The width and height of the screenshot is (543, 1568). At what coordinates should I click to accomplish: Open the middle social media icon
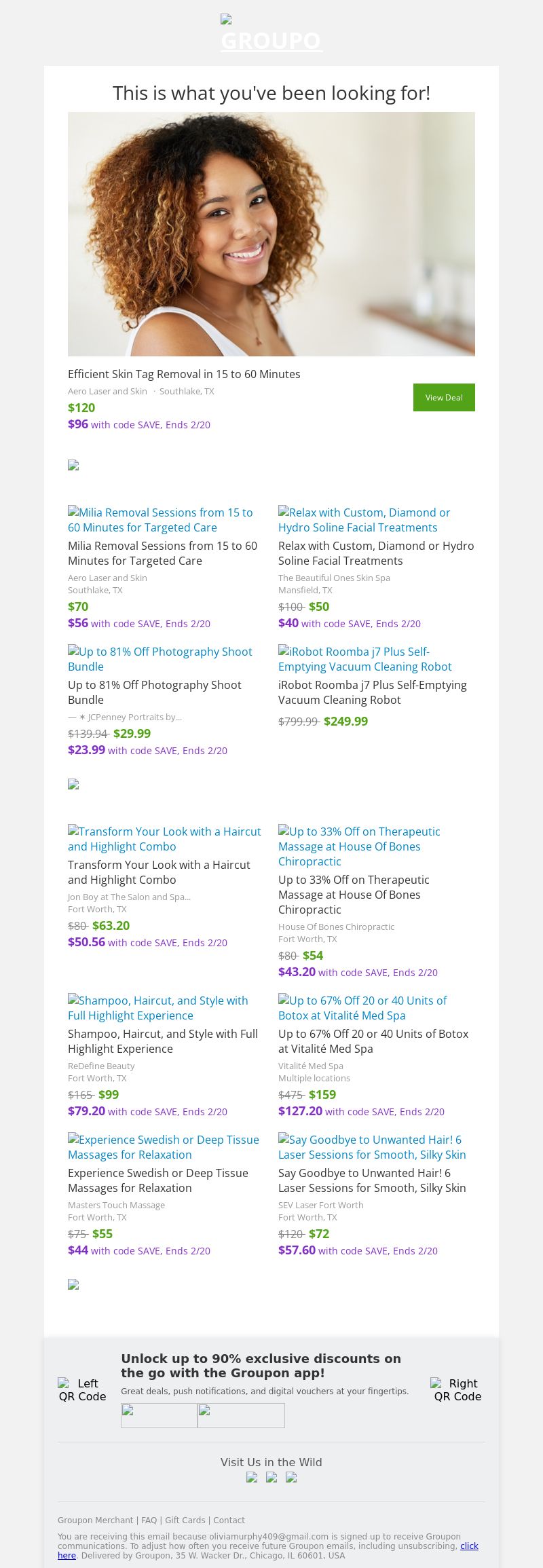271,1477
